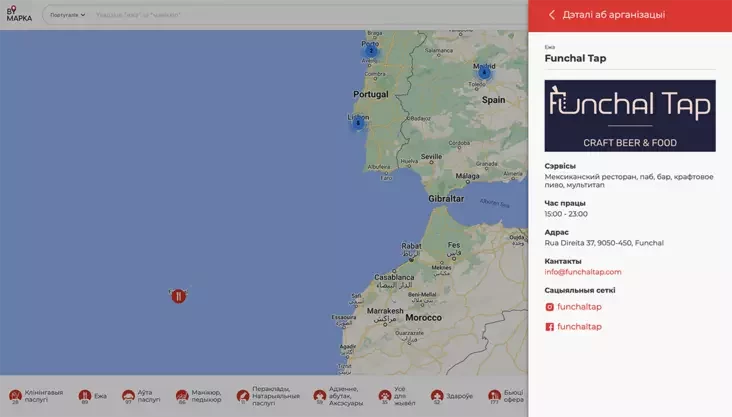Click the red restaurant marker on Madeira

178,295
